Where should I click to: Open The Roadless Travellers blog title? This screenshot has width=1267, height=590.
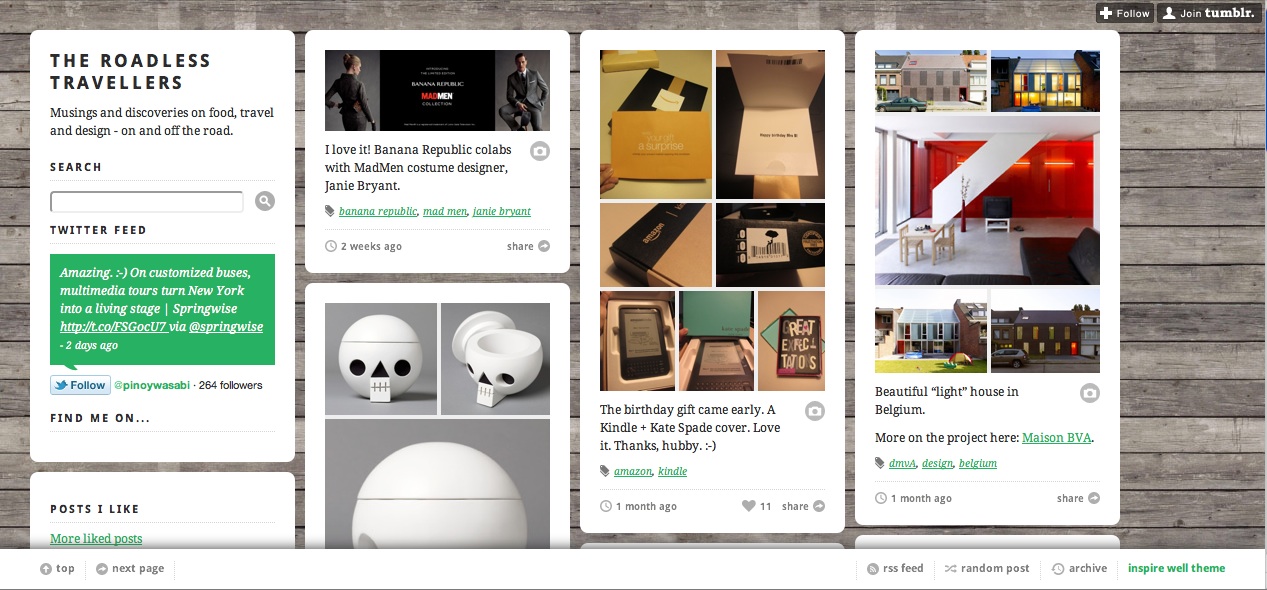[130, 72]
